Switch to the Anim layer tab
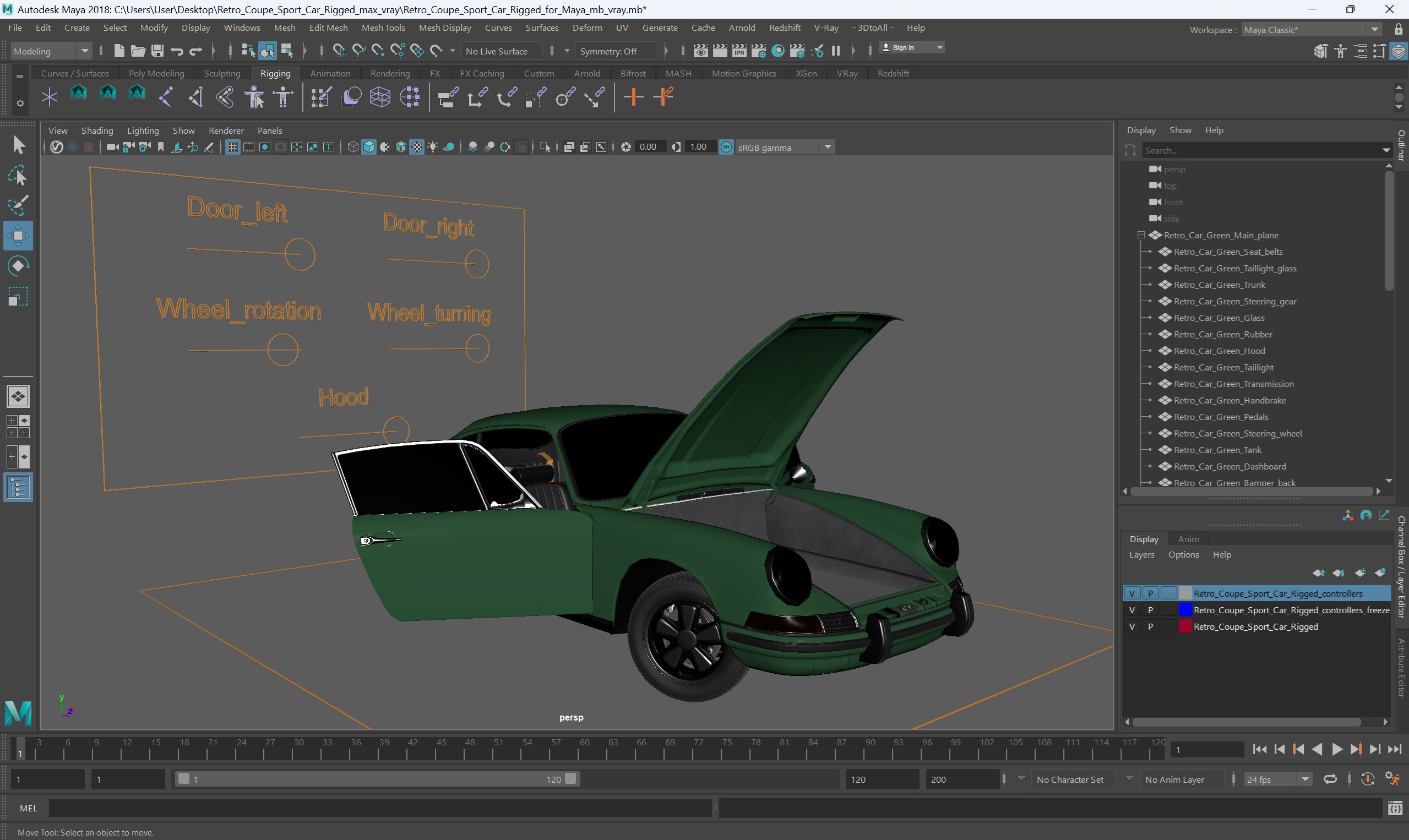The height and width of the screenshot is (840, 1409). click(1188, 539)
